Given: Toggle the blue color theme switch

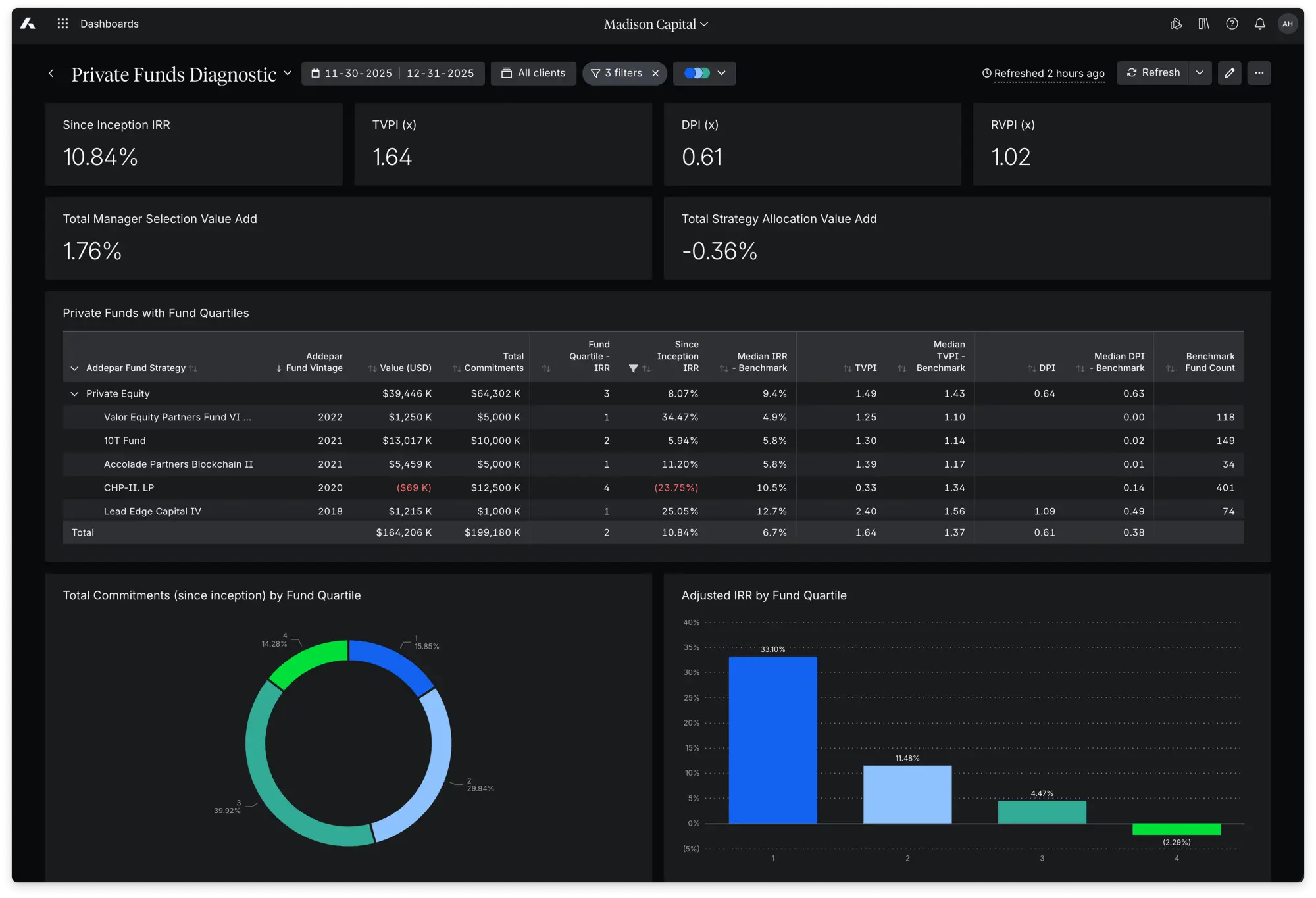Looking at the screenshot, I should (697, 73).
